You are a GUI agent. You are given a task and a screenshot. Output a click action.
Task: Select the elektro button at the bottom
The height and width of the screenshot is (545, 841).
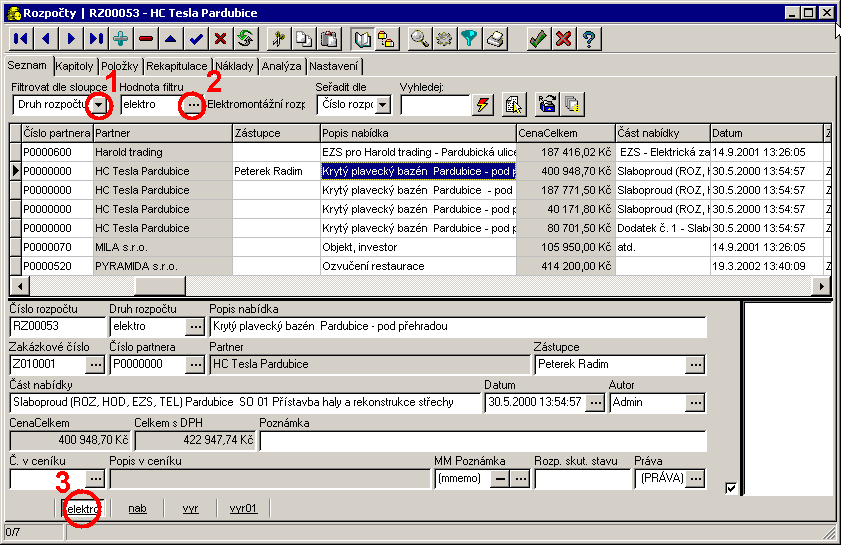pos(82,508)
